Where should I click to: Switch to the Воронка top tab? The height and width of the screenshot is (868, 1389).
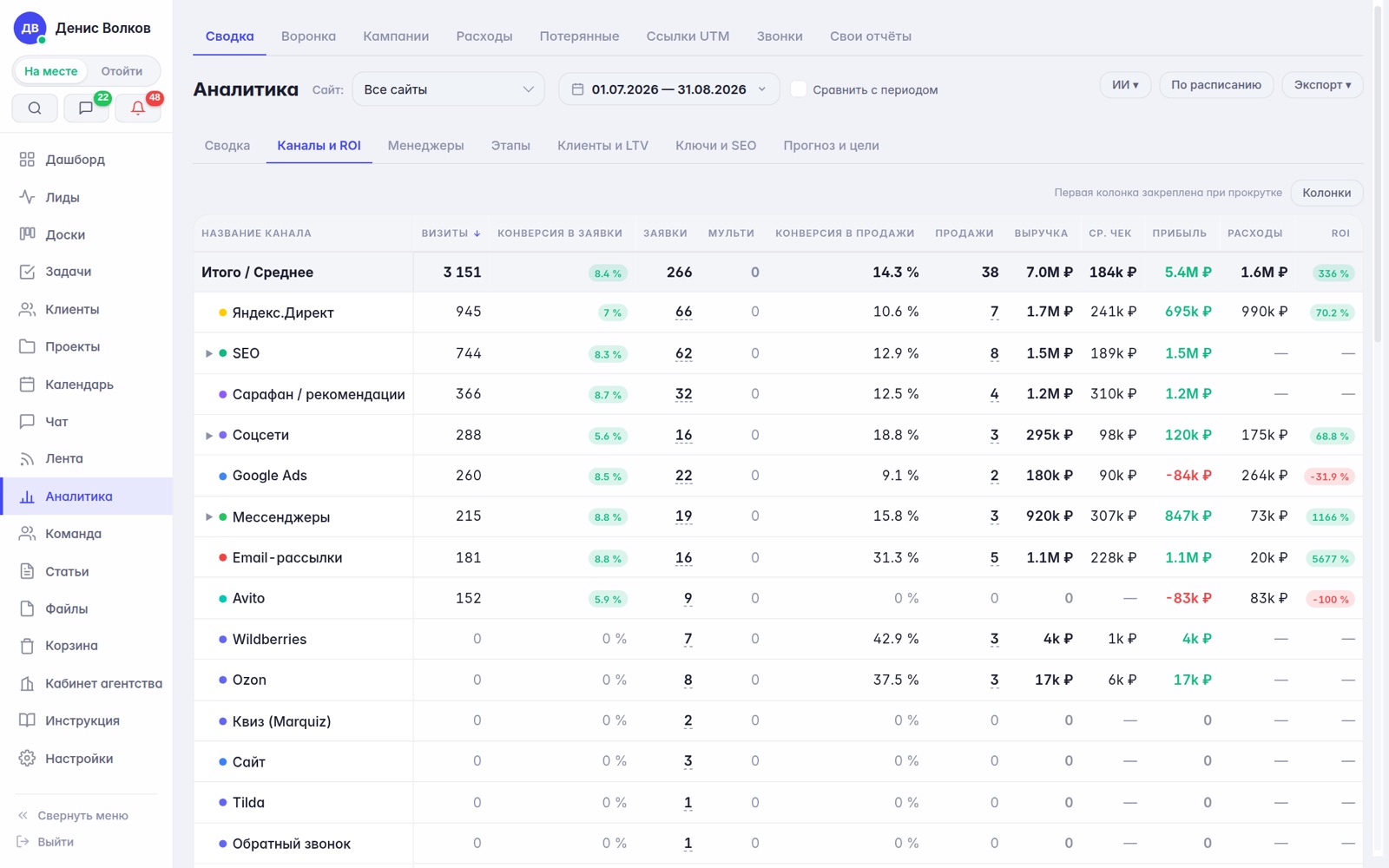click(308, 36)
